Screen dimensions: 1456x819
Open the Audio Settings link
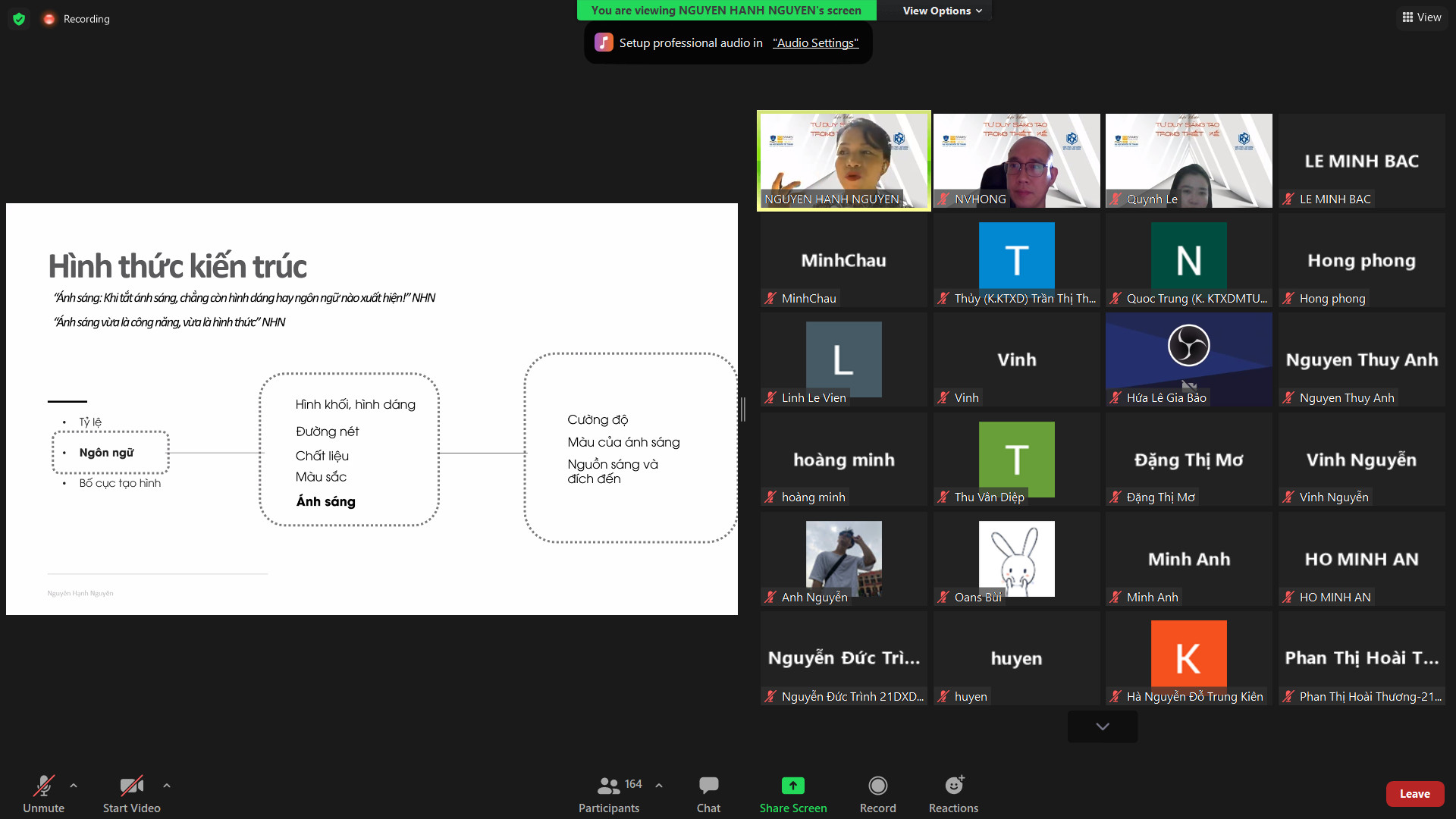(x=815, y=43)
